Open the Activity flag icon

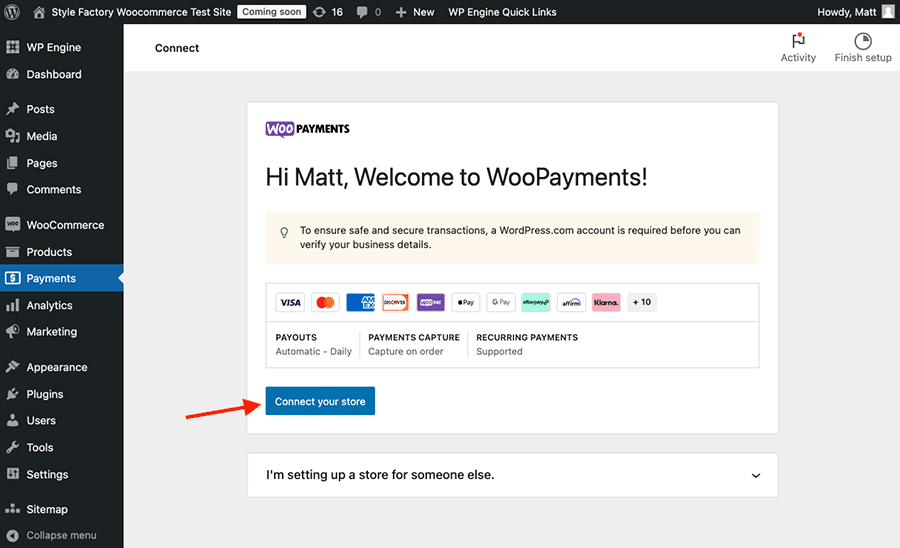click(x=798, y=41)
